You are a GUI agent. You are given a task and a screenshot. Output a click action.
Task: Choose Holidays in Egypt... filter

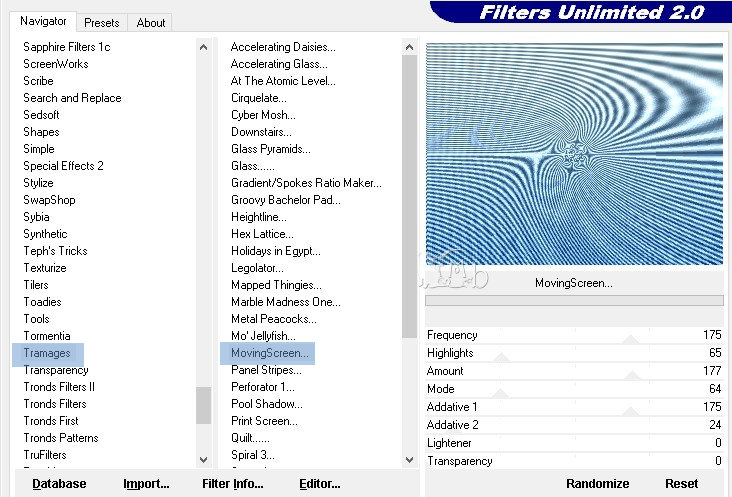[x=276, y=251]
